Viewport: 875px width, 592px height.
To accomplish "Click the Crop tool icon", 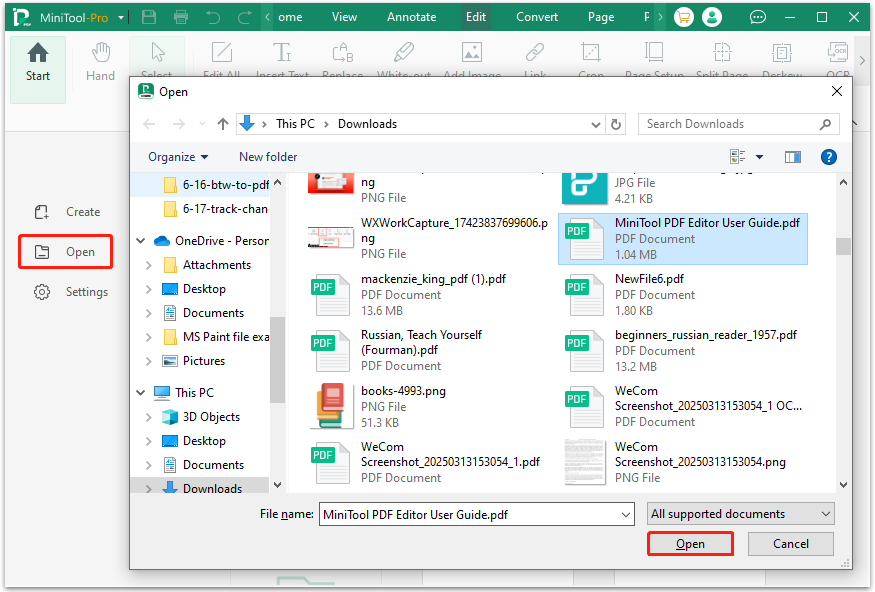I will 591,52.
